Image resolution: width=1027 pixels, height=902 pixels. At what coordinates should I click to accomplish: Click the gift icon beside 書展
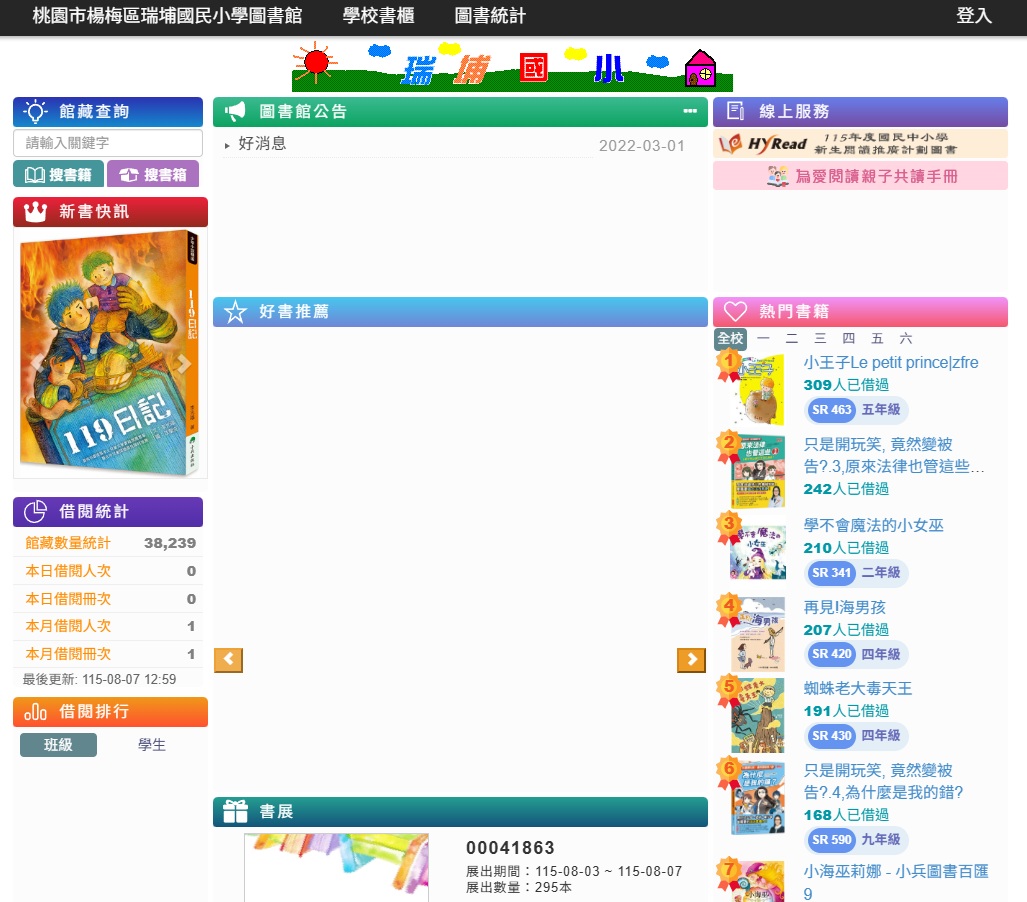(x=235, y=812)
